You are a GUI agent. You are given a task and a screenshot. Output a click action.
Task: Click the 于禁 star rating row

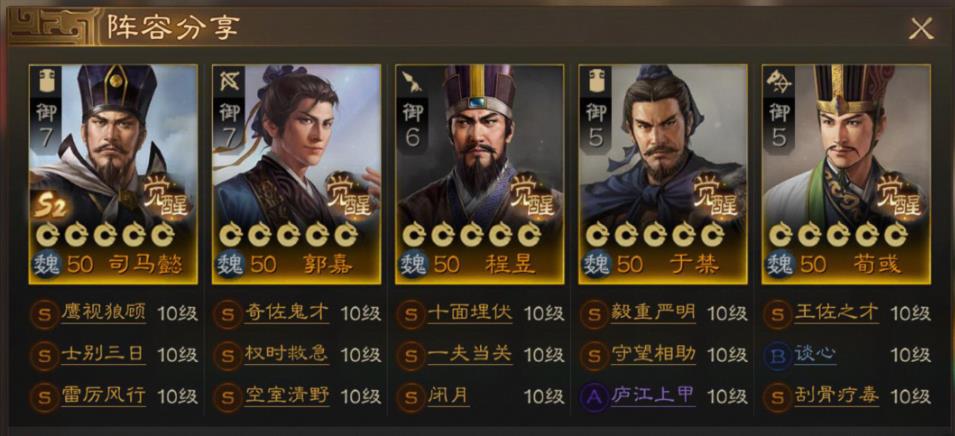point(655,234)
